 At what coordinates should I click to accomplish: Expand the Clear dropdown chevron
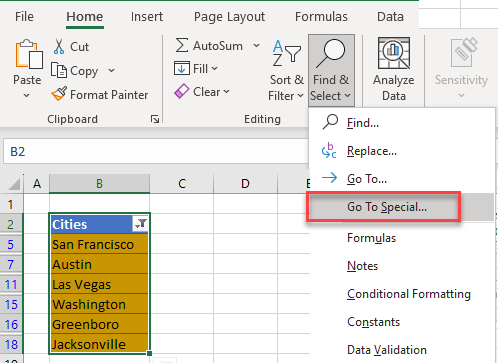[x=226, y=91]
